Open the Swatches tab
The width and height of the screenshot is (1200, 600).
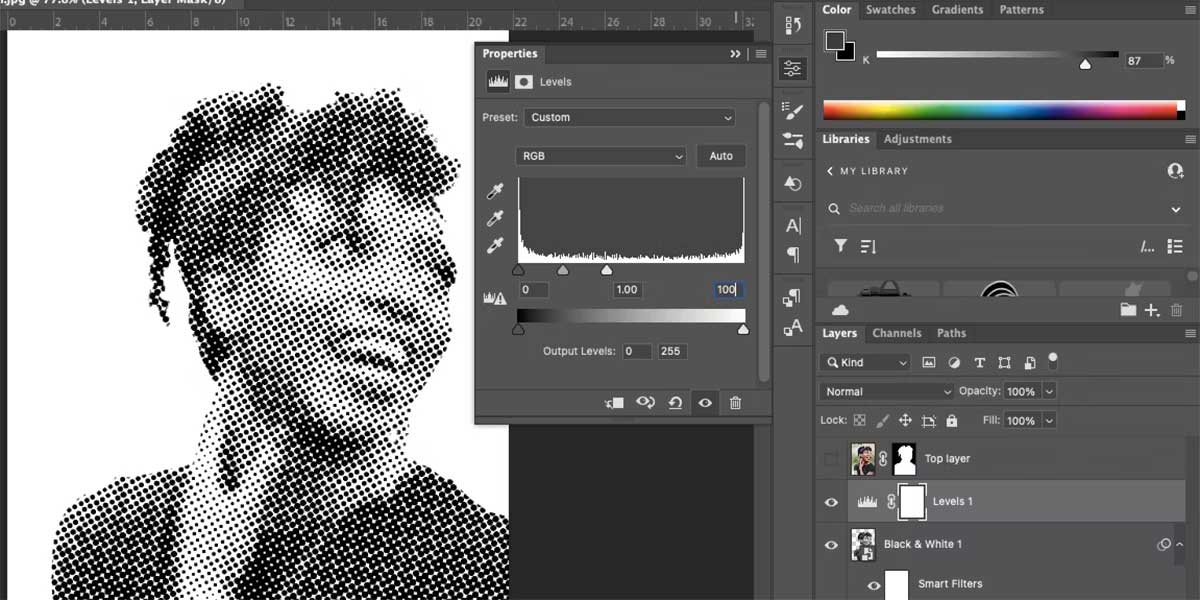[890, 10]
